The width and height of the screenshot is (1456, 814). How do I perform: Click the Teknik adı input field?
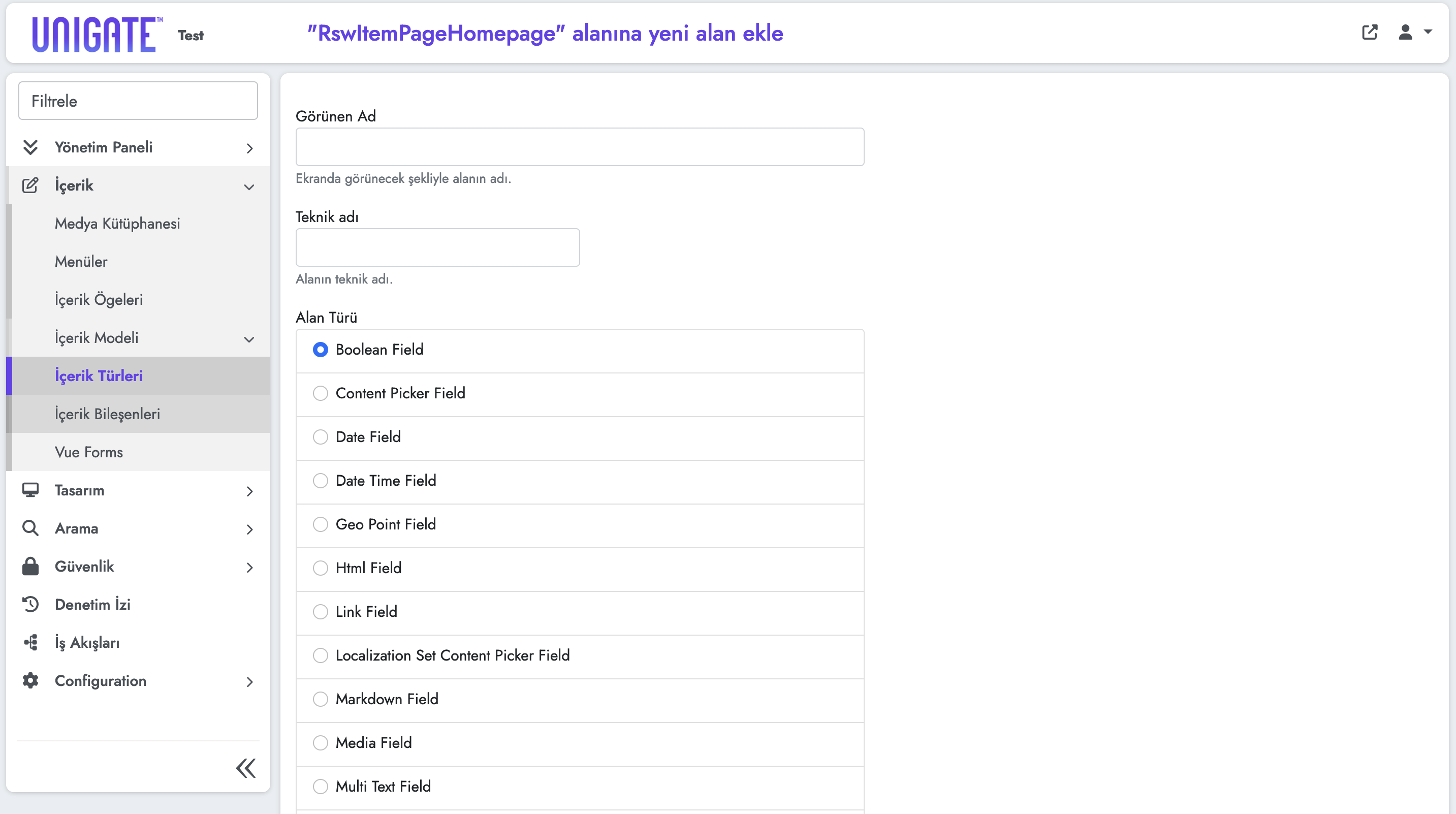tap(437, 247)
